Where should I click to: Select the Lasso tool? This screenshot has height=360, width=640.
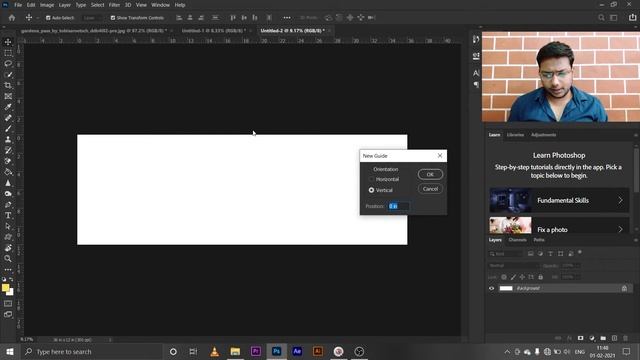pyautogui.click(x=8, y=64)
